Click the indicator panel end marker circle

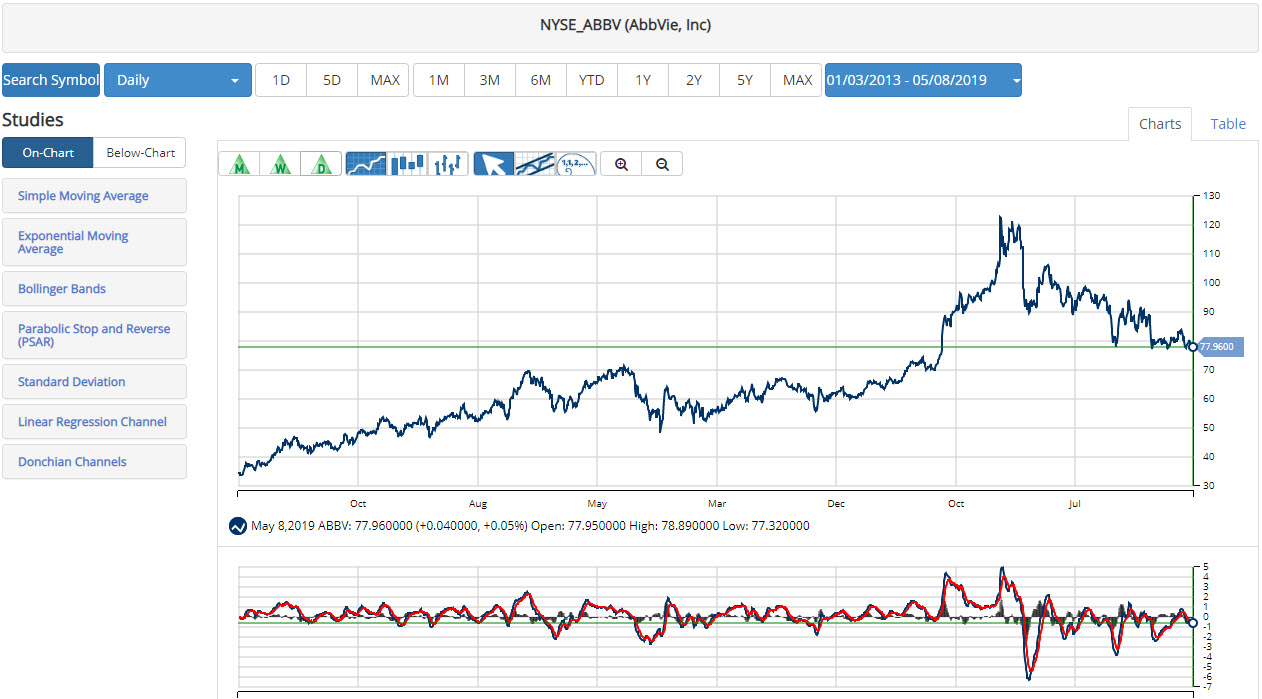(x=1192, y=622)
